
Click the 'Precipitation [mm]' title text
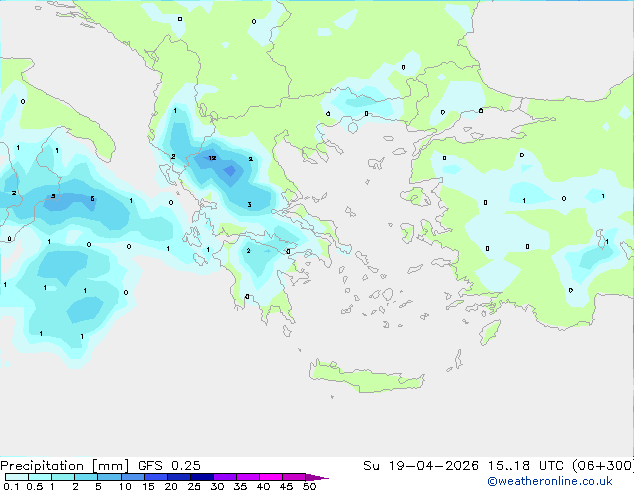[x=64, y=466]
